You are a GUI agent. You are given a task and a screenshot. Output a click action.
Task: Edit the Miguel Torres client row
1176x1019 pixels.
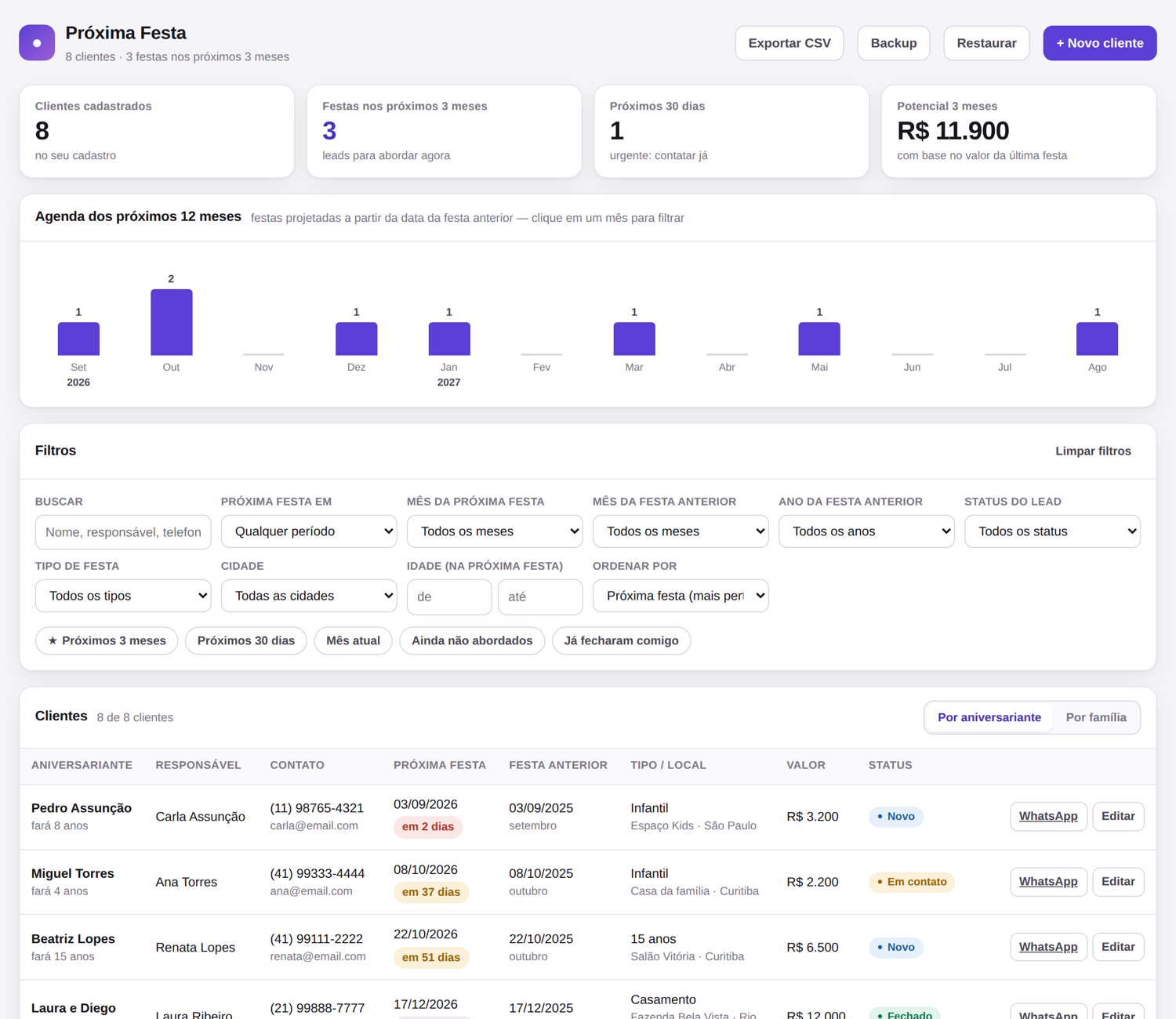point(1118,882)
